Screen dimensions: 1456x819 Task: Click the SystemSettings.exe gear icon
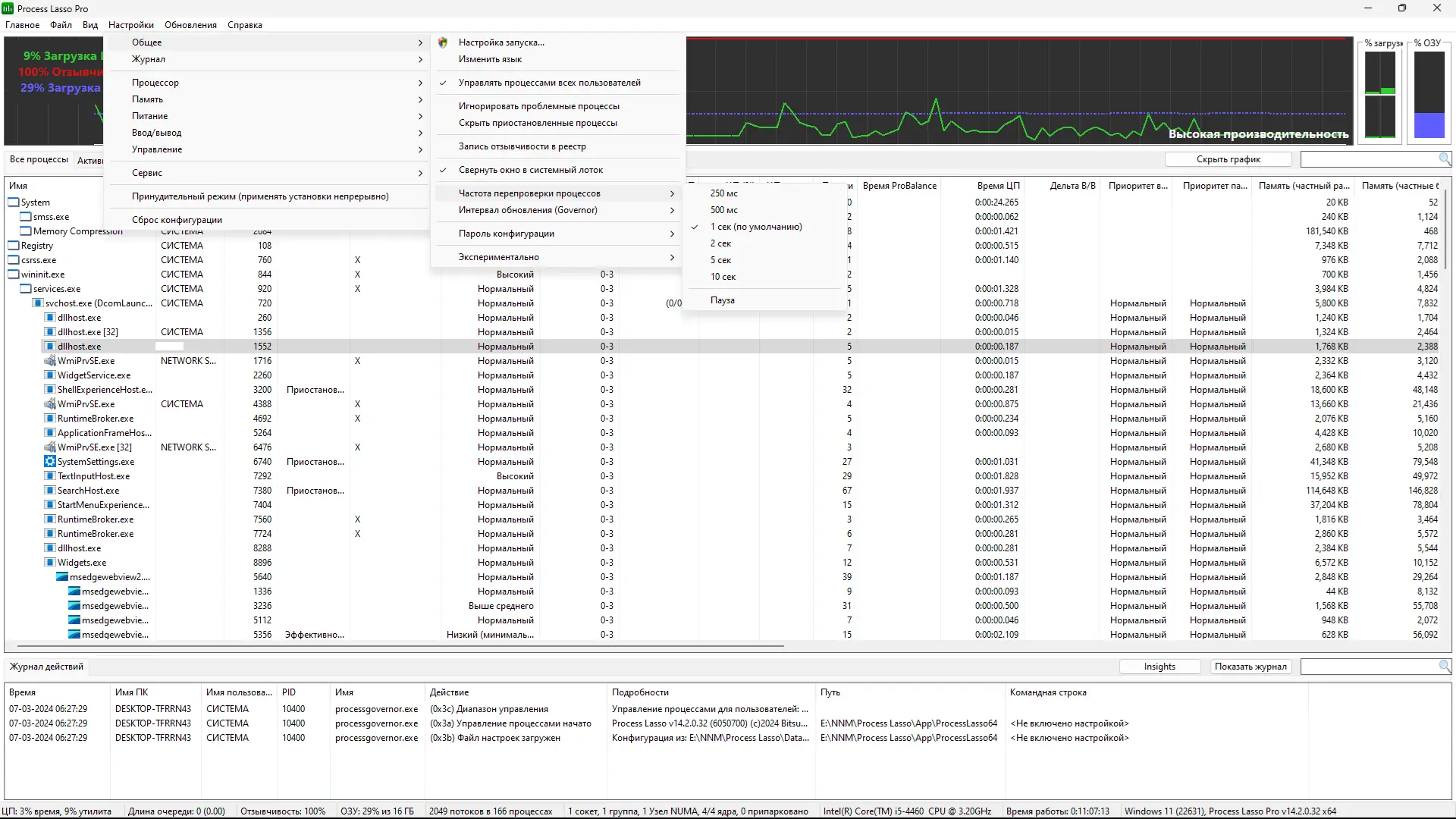(x=50, y=462)
